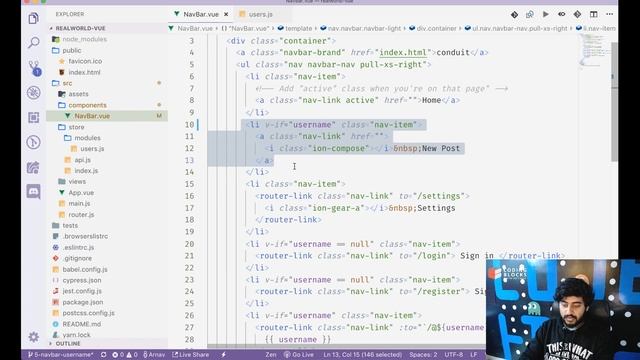Open the Manage gear icon
Screen dimensions: 640x360
[34, 337]
